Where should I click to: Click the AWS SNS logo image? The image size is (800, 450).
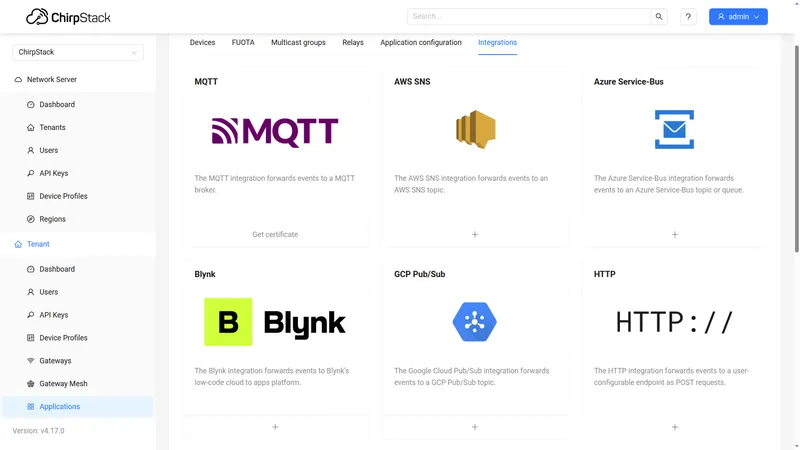(475, 130)
